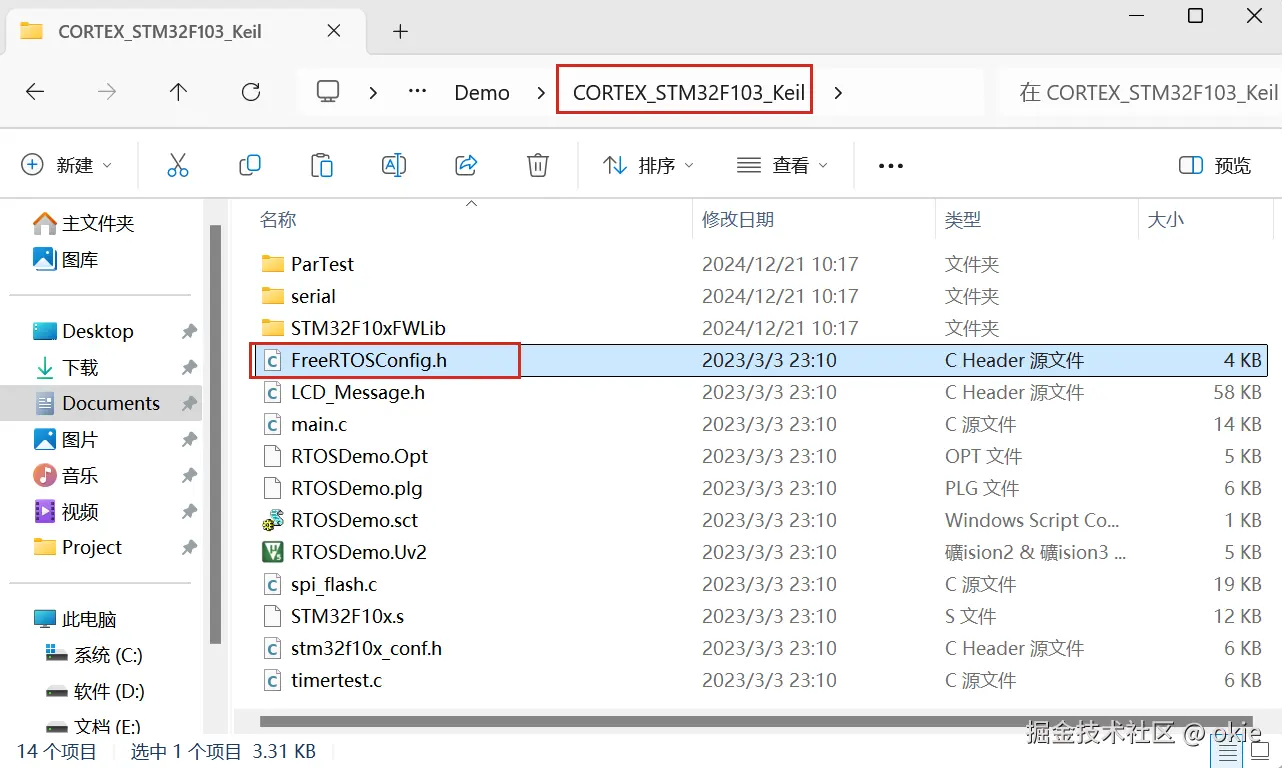Sort by the 名称 column header
Viewport: 1283px width, 768px height.
(x=278, y=219)
